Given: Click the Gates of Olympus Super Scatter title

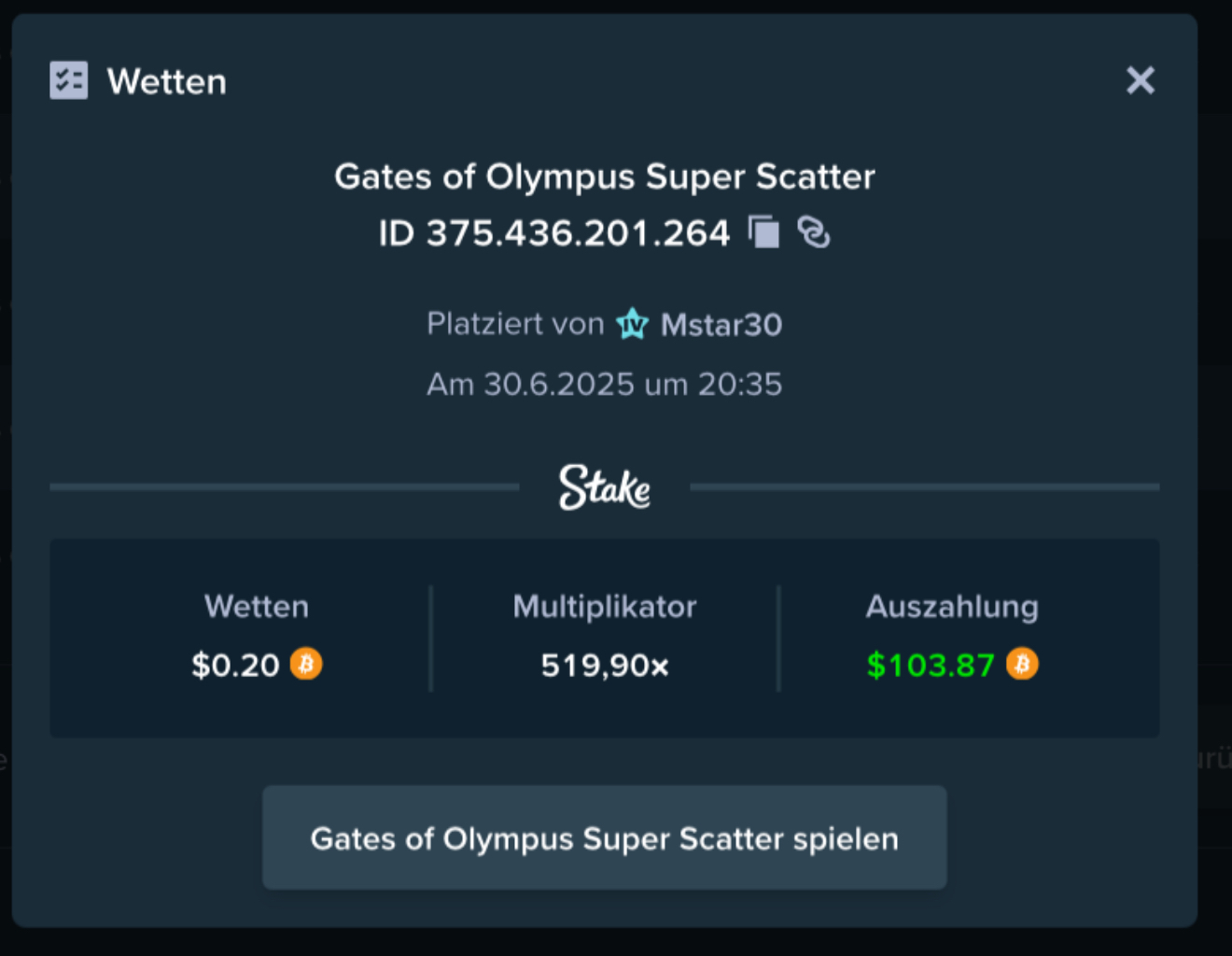Looking at the screenshot, I should click(x=605, y=176).
